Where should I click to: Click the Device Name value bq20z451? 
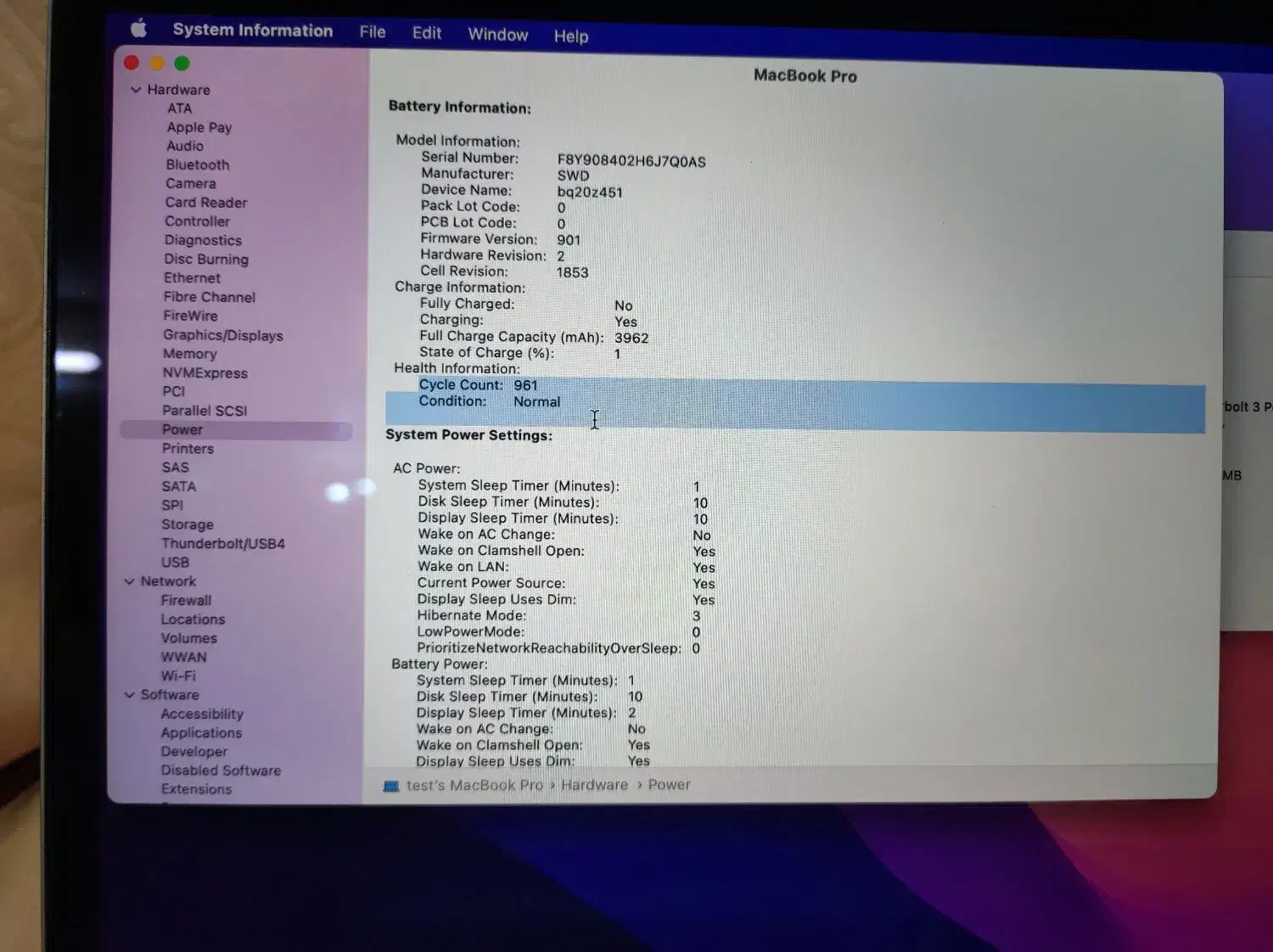pos(590,193)
